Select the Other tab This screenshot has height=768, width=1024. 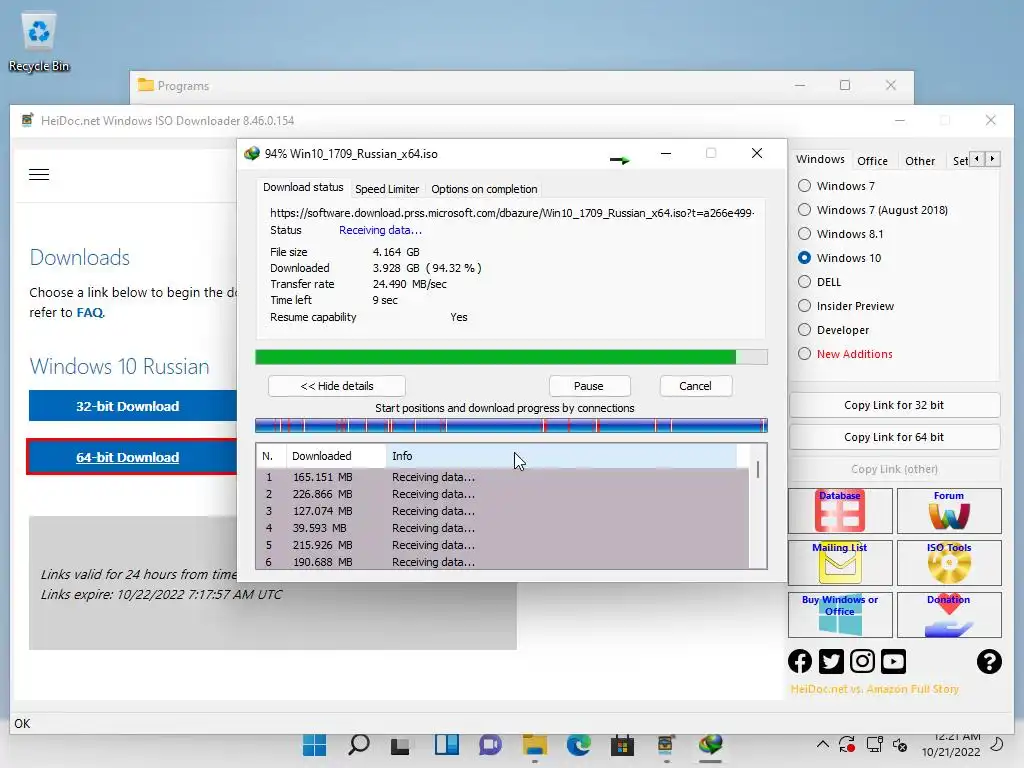[x=920, y=161]
